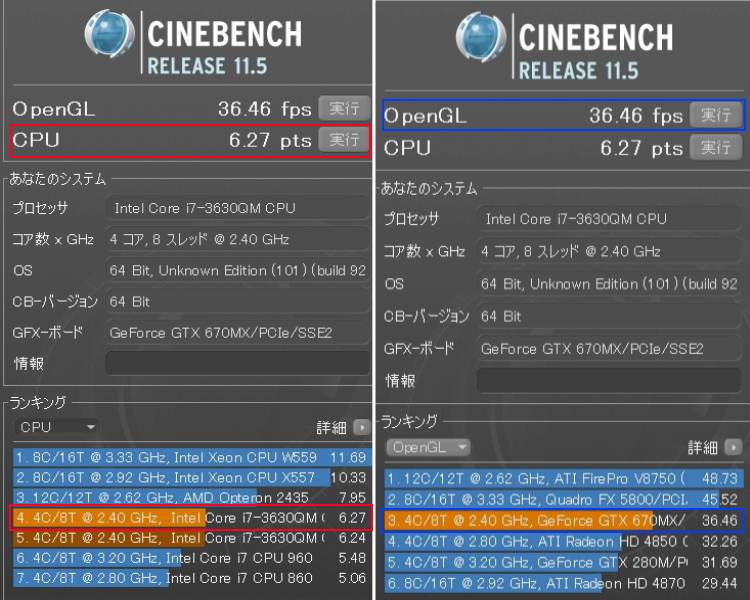Screen dimensions: 750x600
Task: Select ranking row i7-3630QM scoring 6.24
Action: [x=192, y=538]
